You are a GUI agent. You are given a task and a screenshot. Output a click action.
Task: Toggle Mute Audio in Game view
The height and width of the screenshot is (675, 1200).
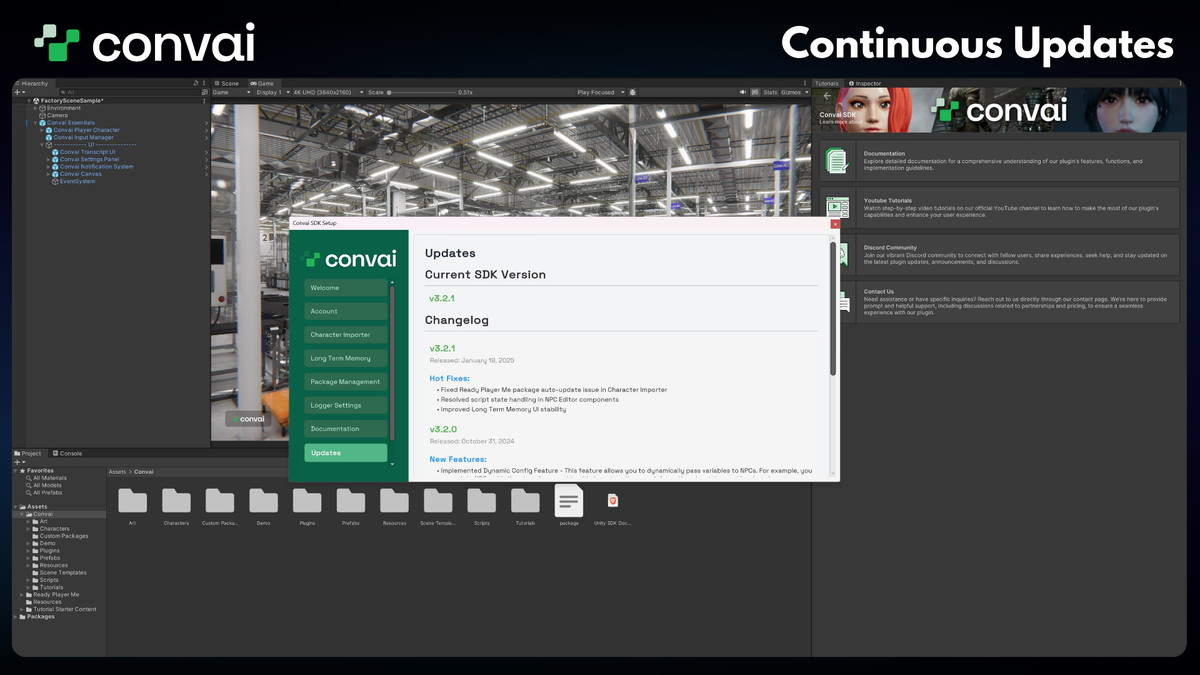coord(743,92)
